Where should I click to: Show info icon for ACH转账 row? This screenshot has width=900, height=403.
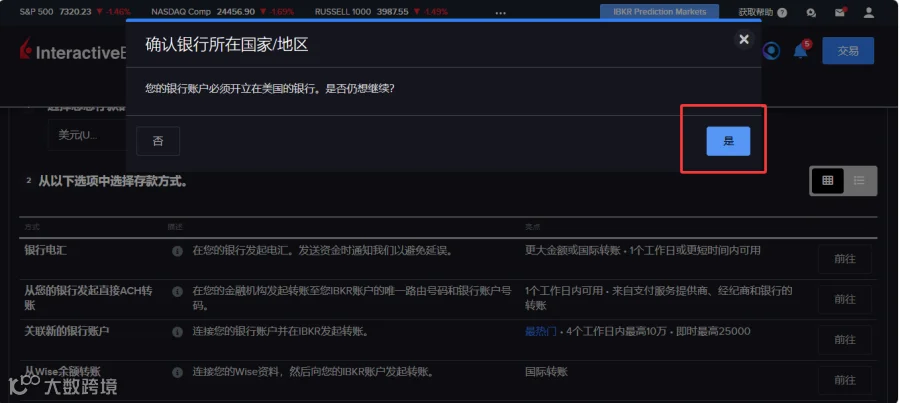point(177,292)
